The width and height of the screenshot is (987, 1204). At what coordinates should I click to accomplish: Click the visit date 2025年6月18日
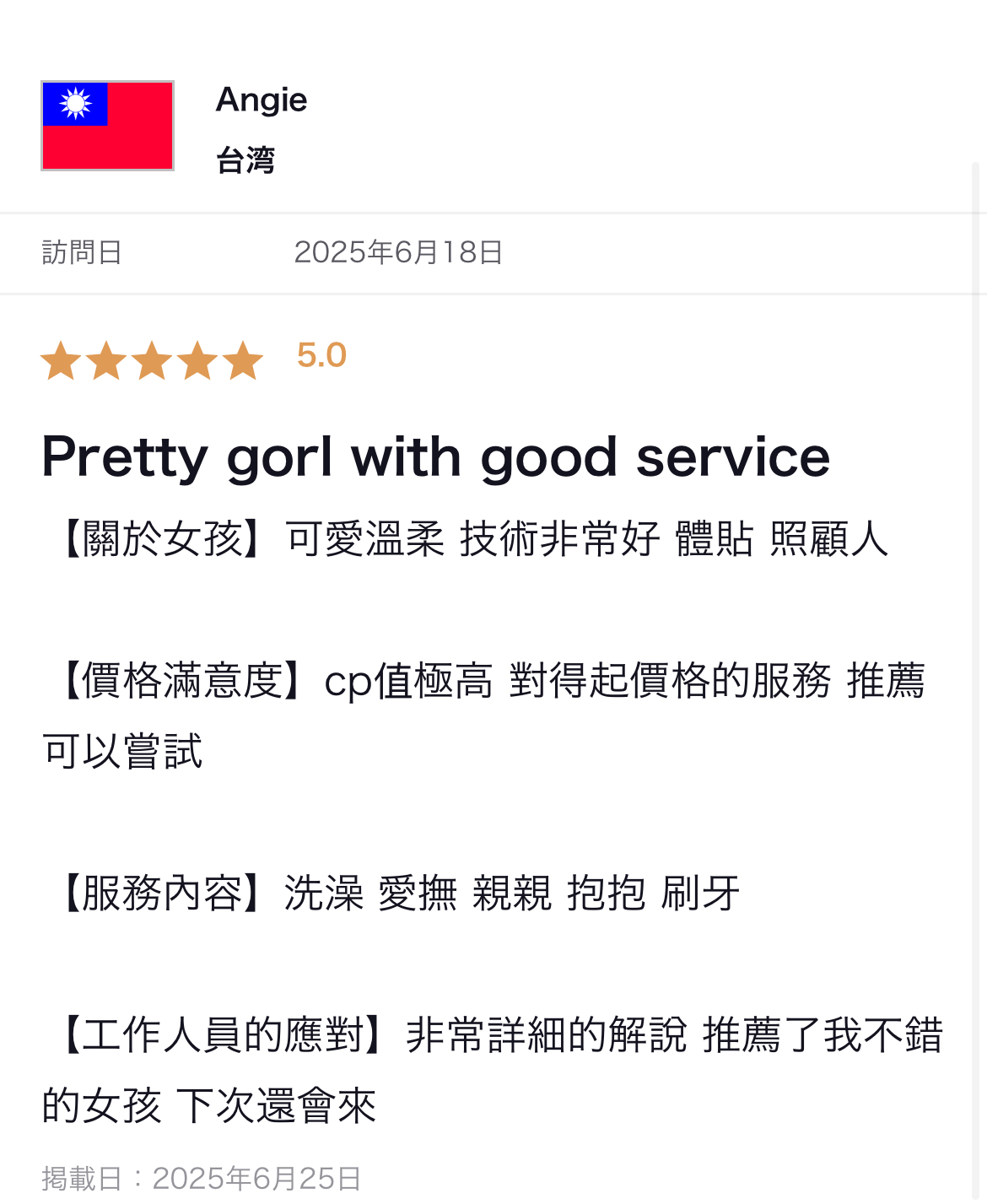click(x=398, y=252)
